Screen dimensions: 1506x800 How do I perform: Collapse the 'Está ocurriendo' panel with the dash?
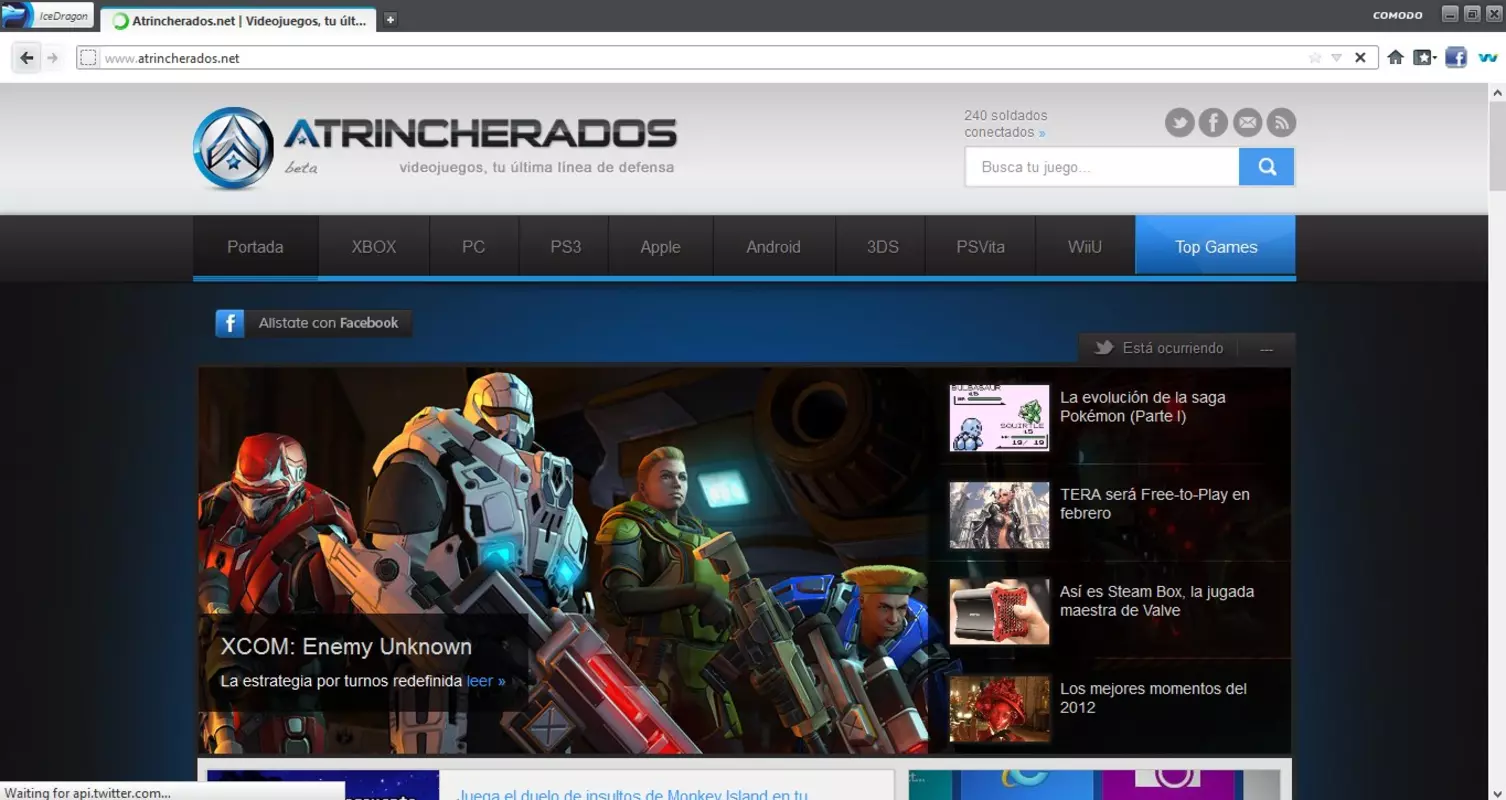[1267, 349]
